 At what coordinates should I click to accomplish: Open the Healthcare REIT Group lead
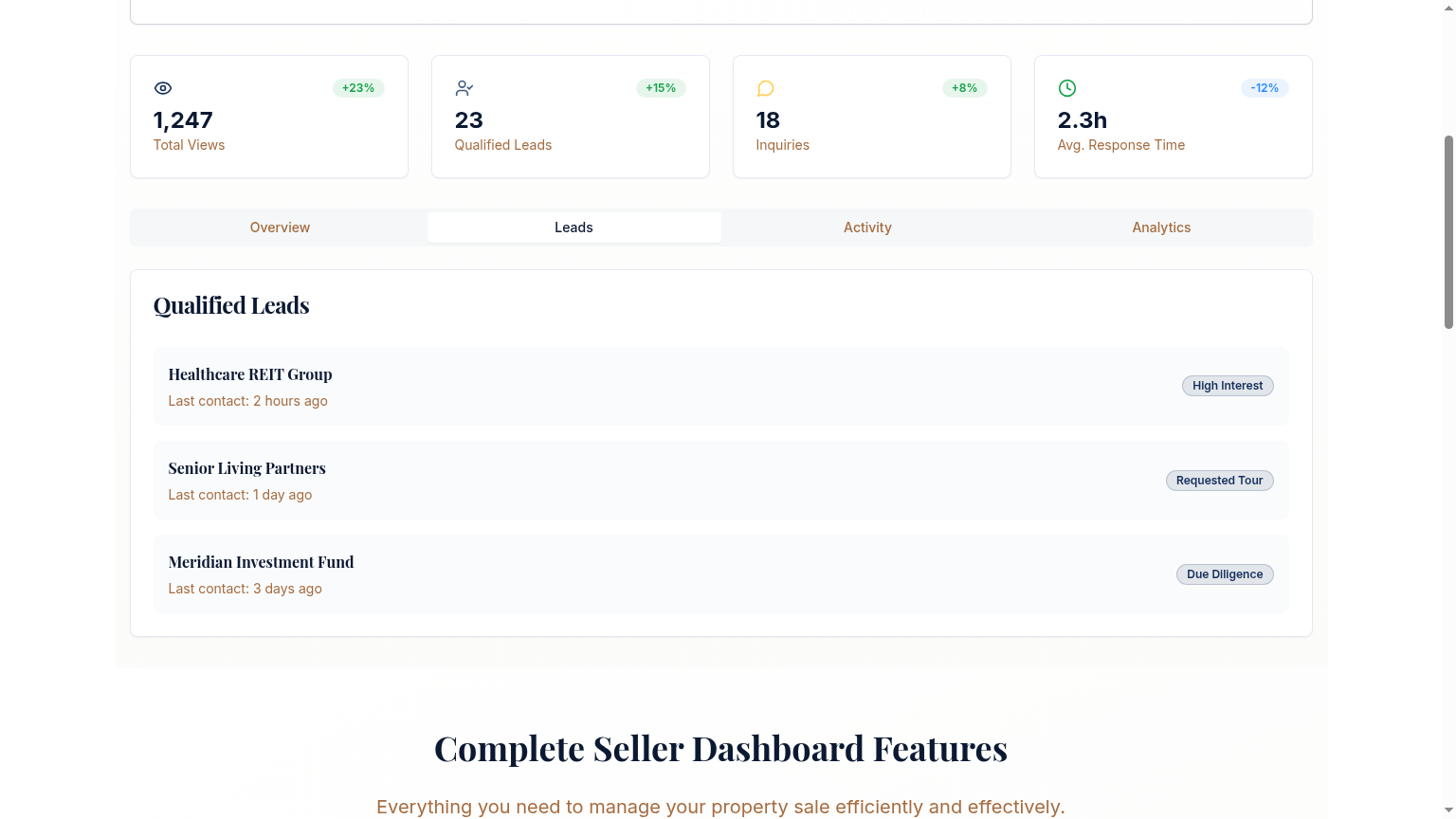[x=720, y=386]
